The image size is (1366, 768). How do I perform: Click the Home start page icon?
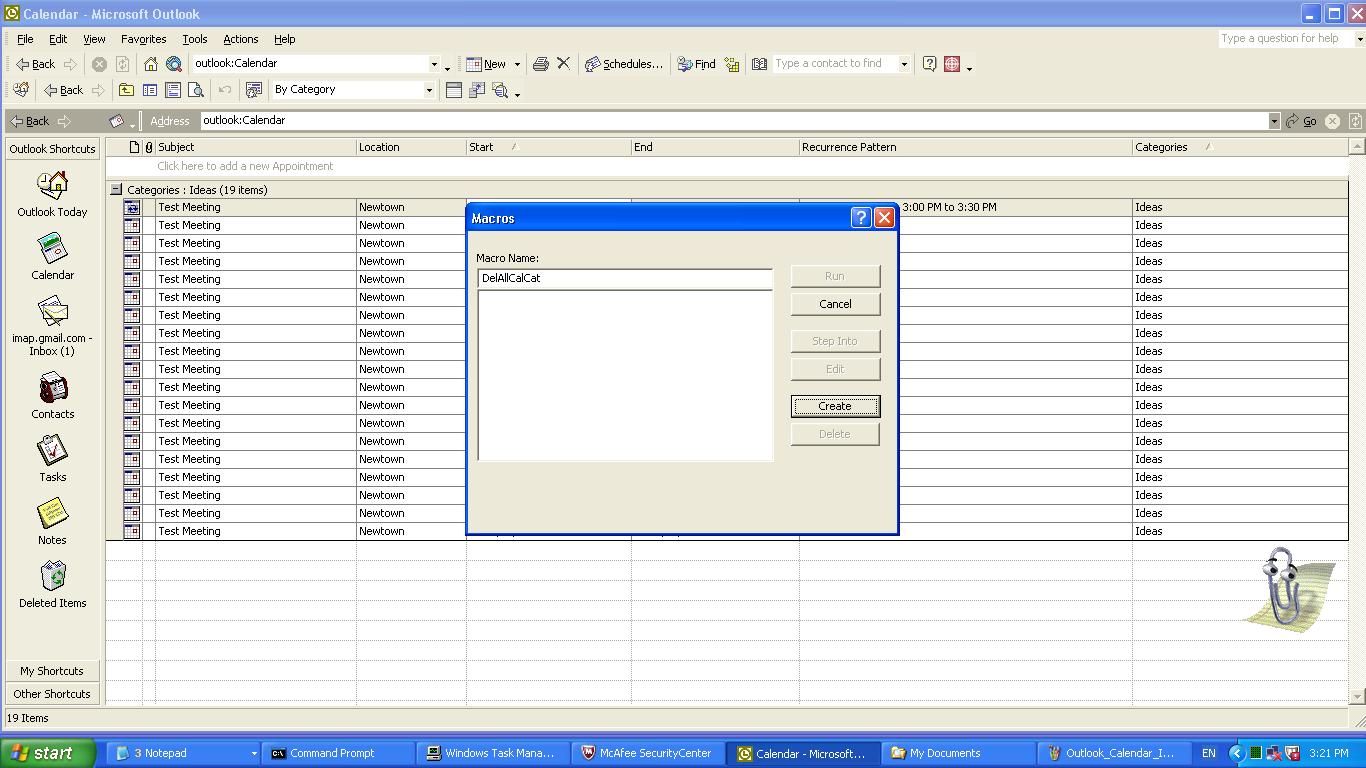tap(150, 64)
